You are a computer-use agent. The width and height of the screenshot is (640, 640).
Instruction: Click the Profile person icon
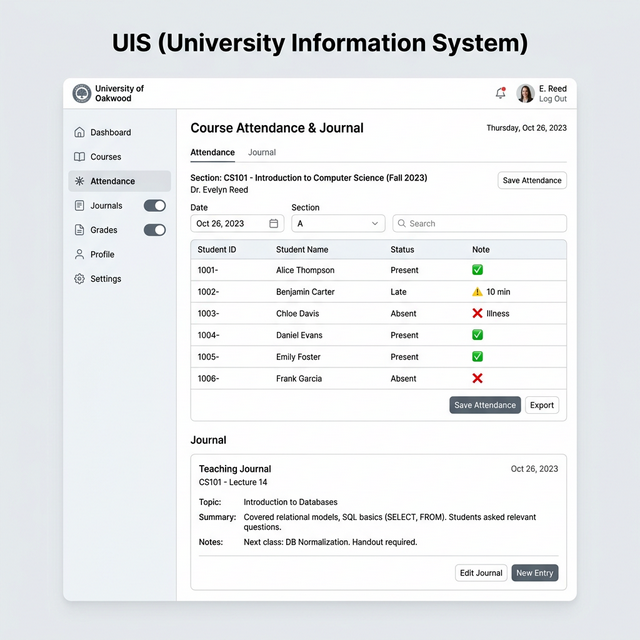coord(80,254)
